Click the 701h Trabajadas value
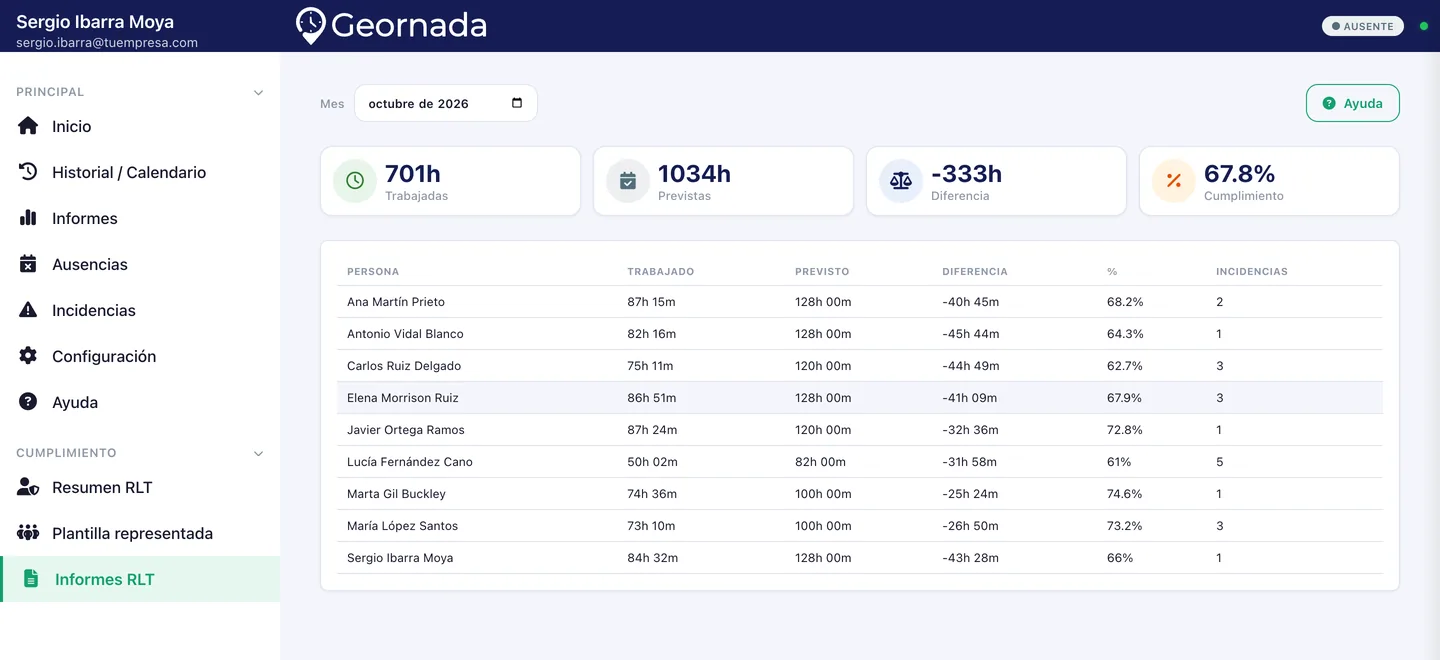 (x=413, y=174)
